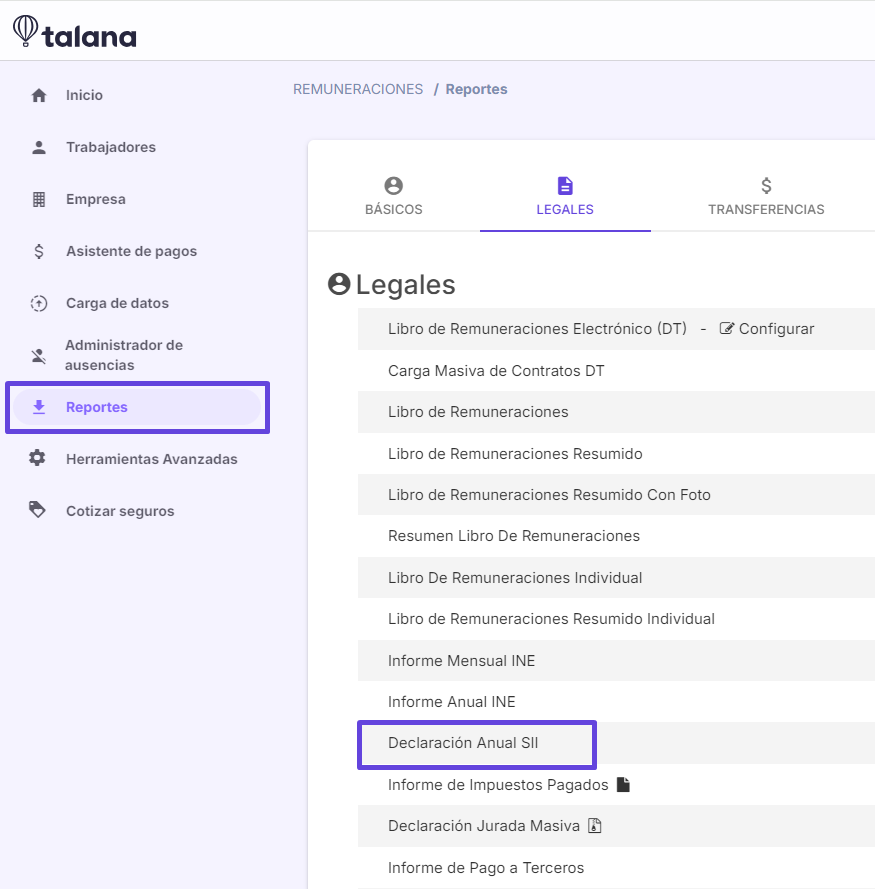Click the Cotizar seguros tag icon

37,510
